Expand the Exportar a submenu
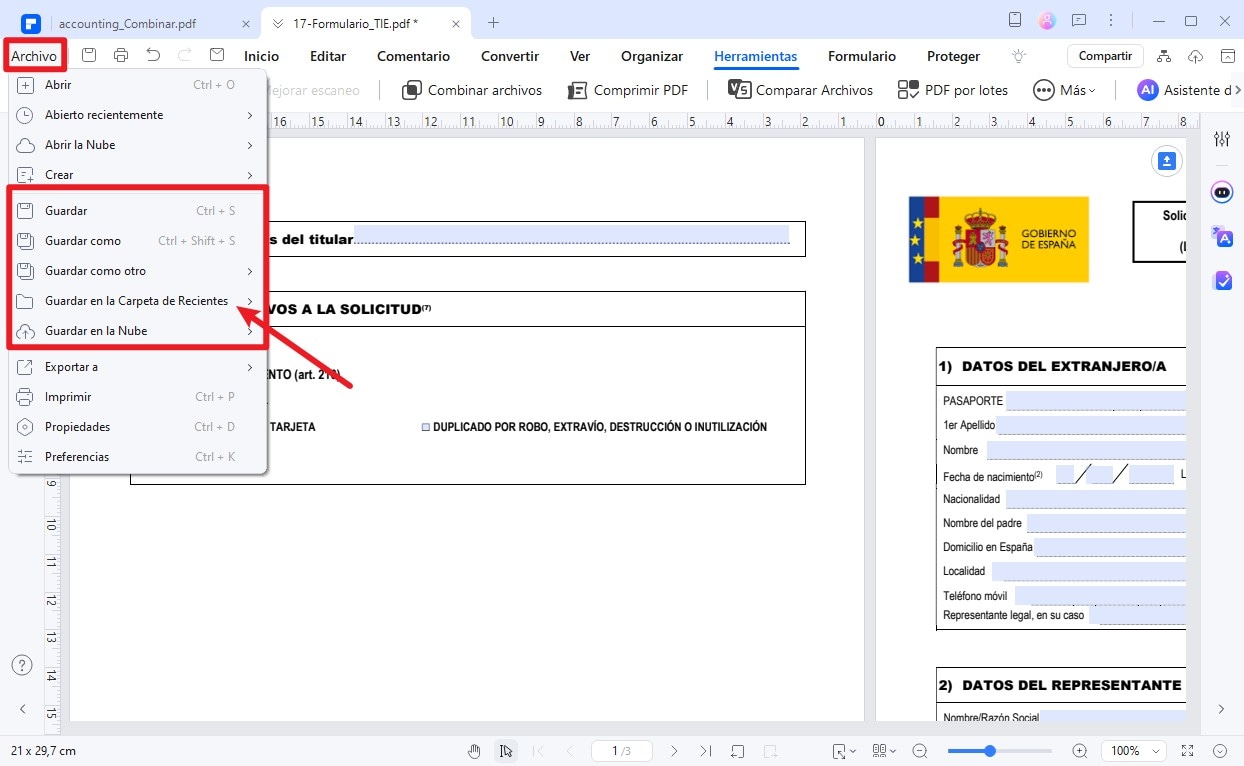The height and width of the screenshot is (766, 1244). [250, 367]
